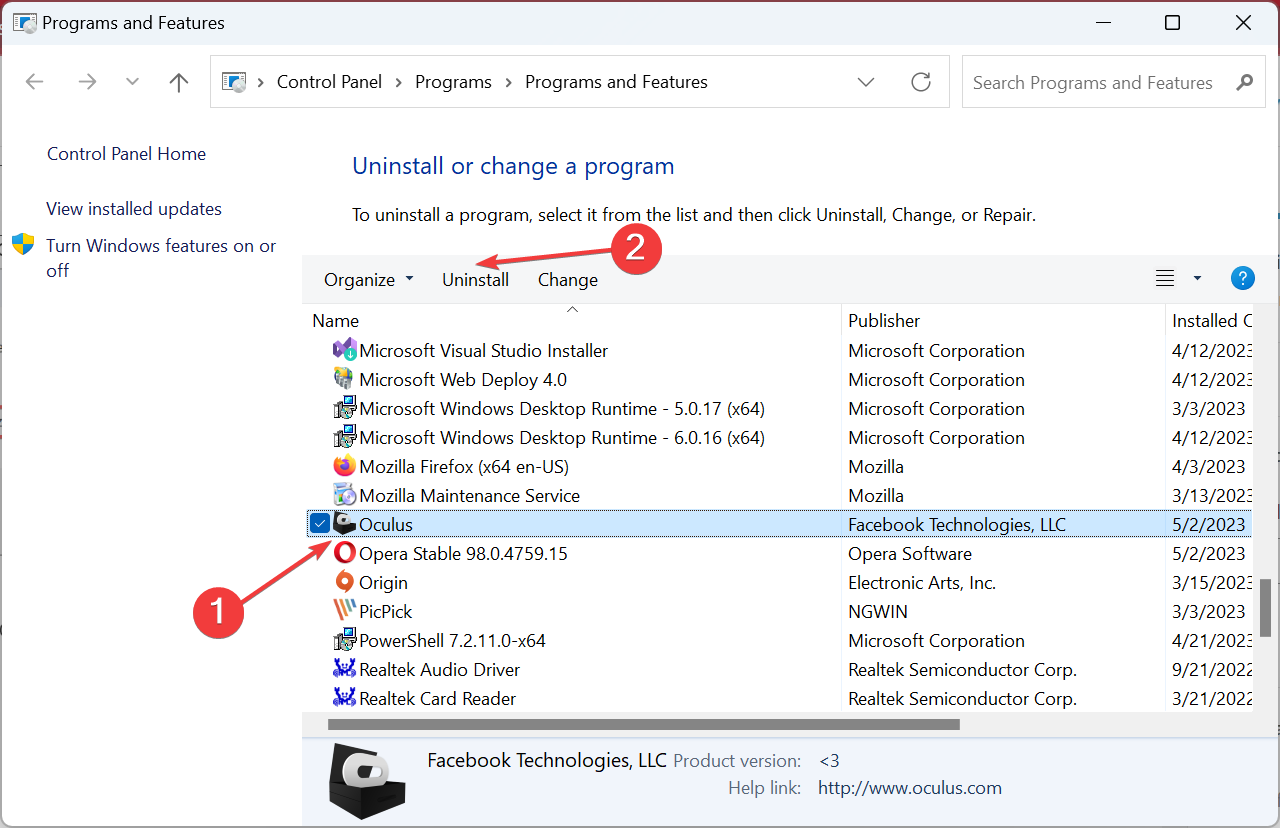1280x828 pixels.
Task: Click the large Oculus icon in details pane
Action: [367, 781]
